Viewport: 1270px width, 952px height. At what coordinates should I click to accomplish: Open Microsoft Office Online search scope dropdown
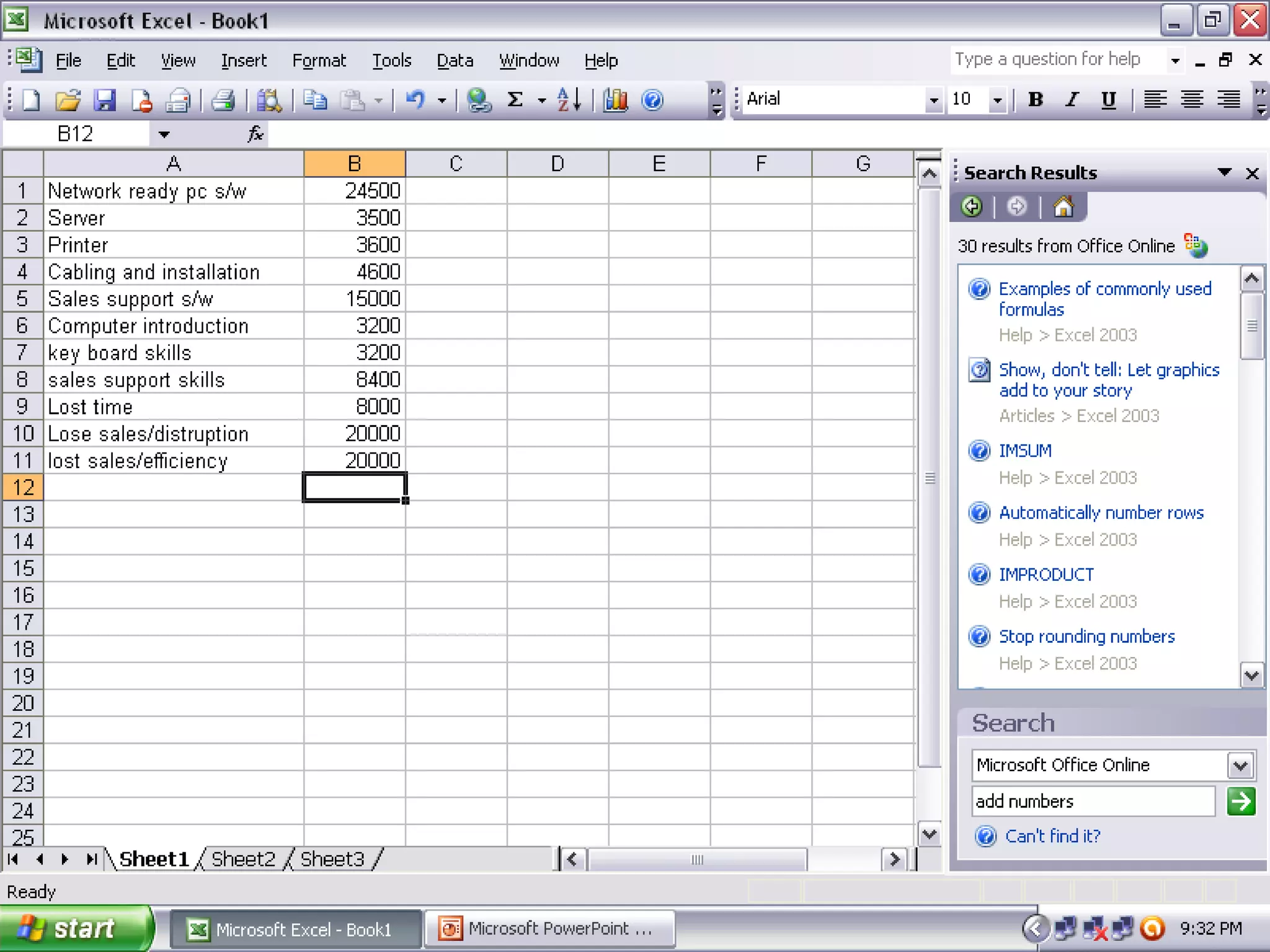(1240, 765)
